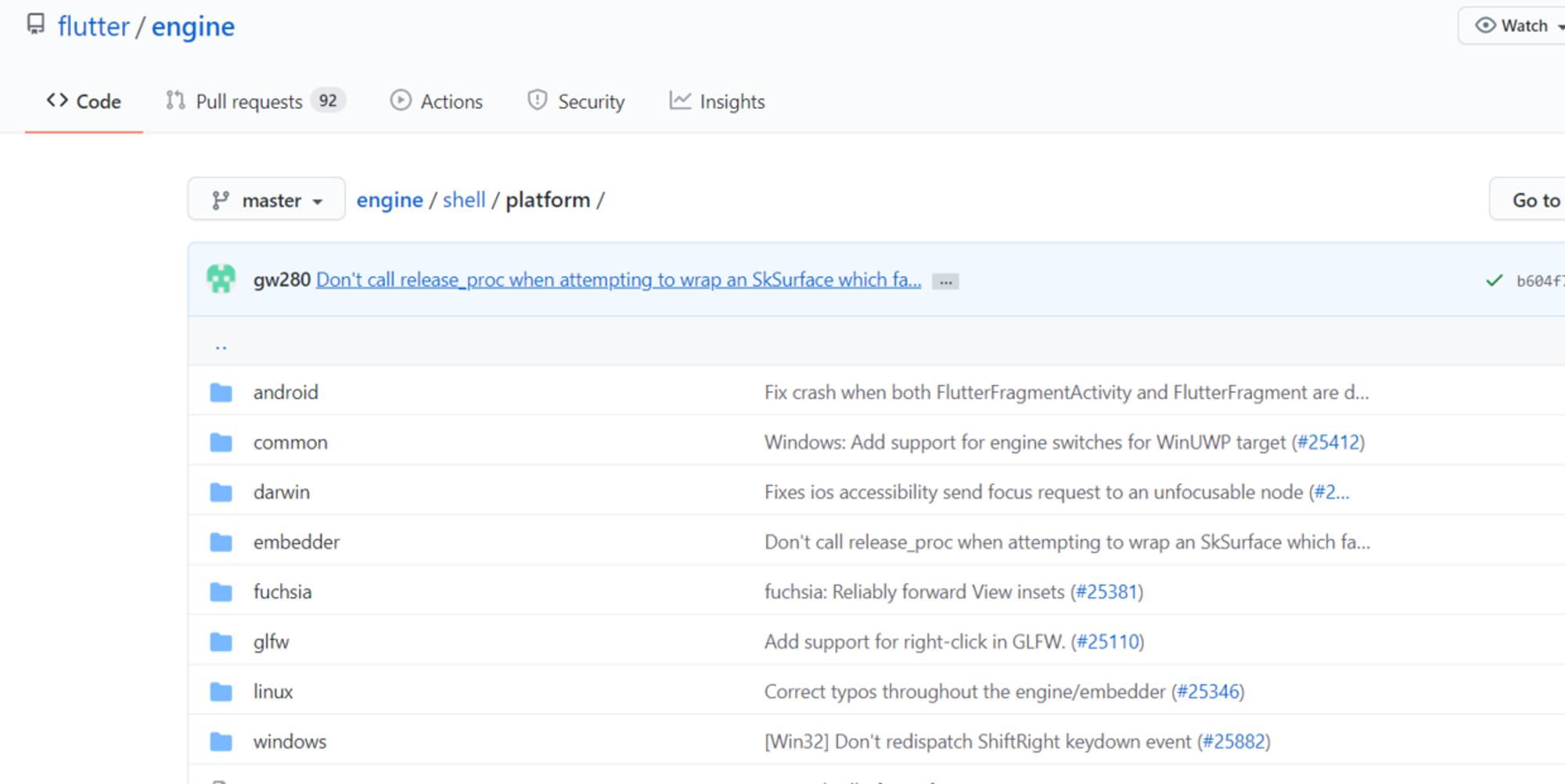Click the fuchsia folder icon
Viewport: 1565px width, 784px height.
click(221, 592)
